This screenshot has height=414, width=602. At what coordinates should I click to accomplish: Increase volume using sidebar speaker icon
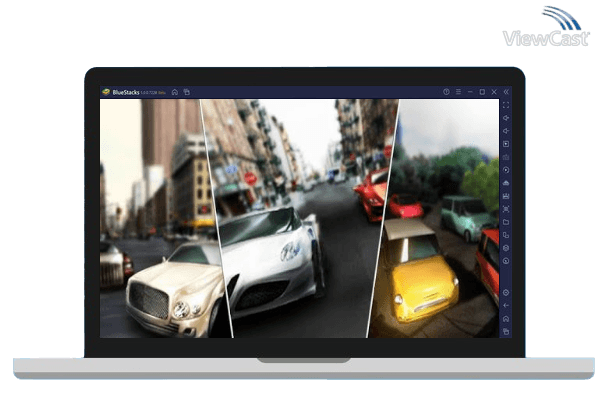coord(506,118)
